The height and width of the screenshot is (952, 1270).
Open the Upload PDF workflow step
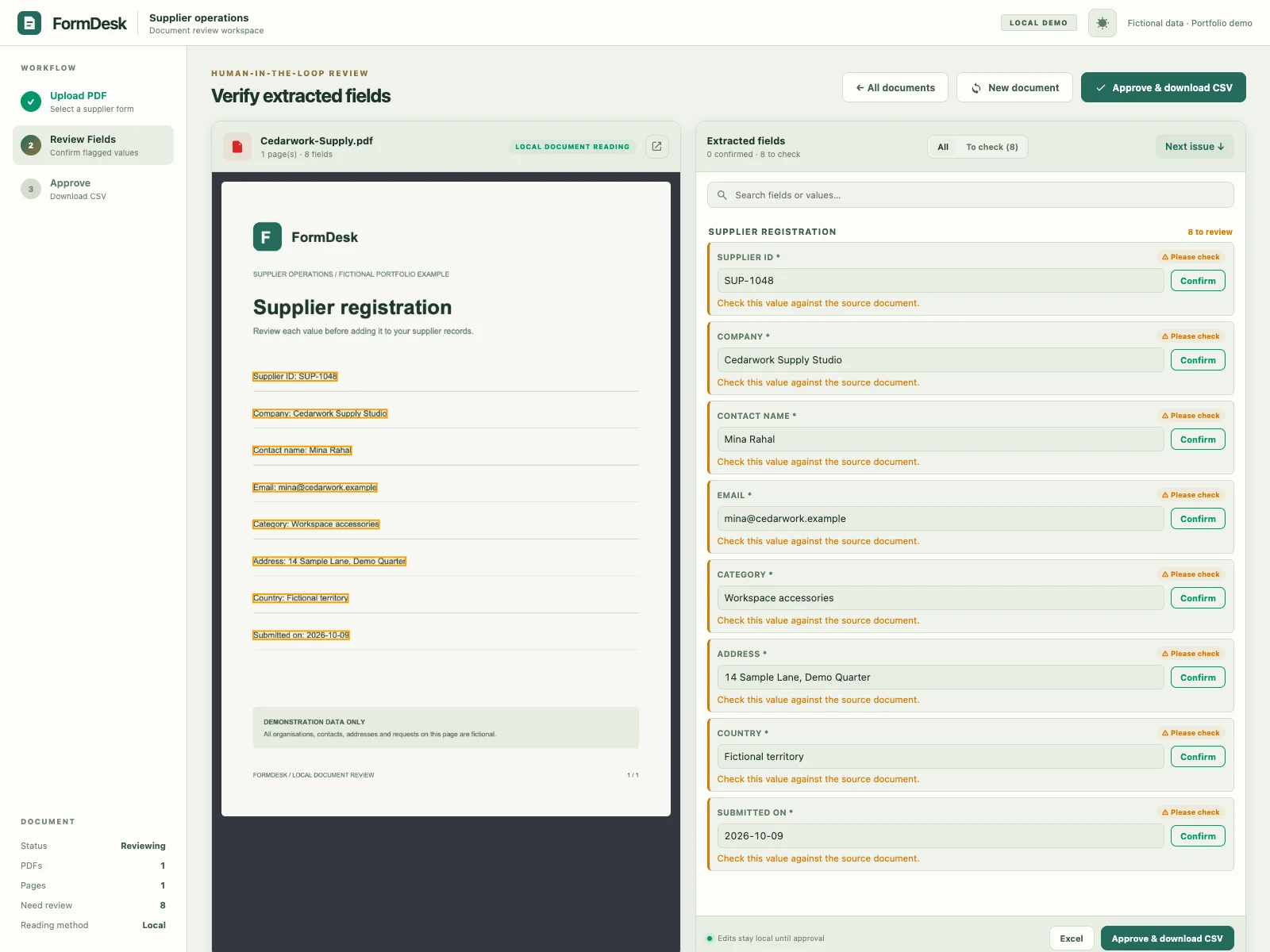tap(93, 102)
